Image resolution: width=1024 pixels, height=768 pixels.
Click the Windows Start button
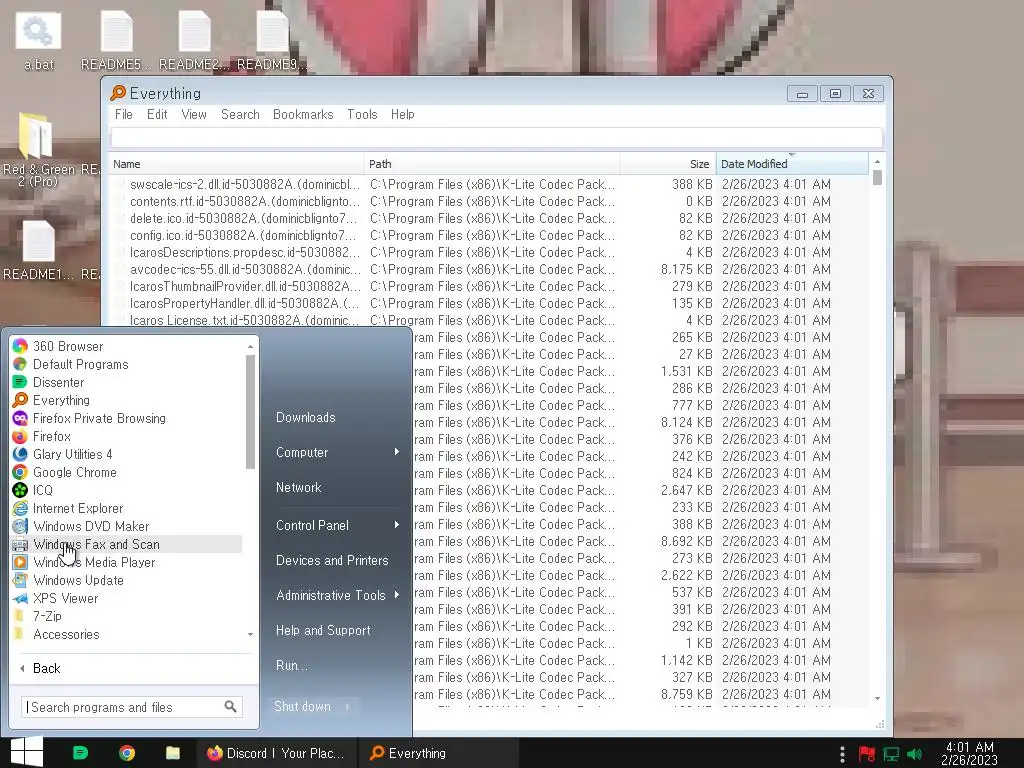point(27,752)
